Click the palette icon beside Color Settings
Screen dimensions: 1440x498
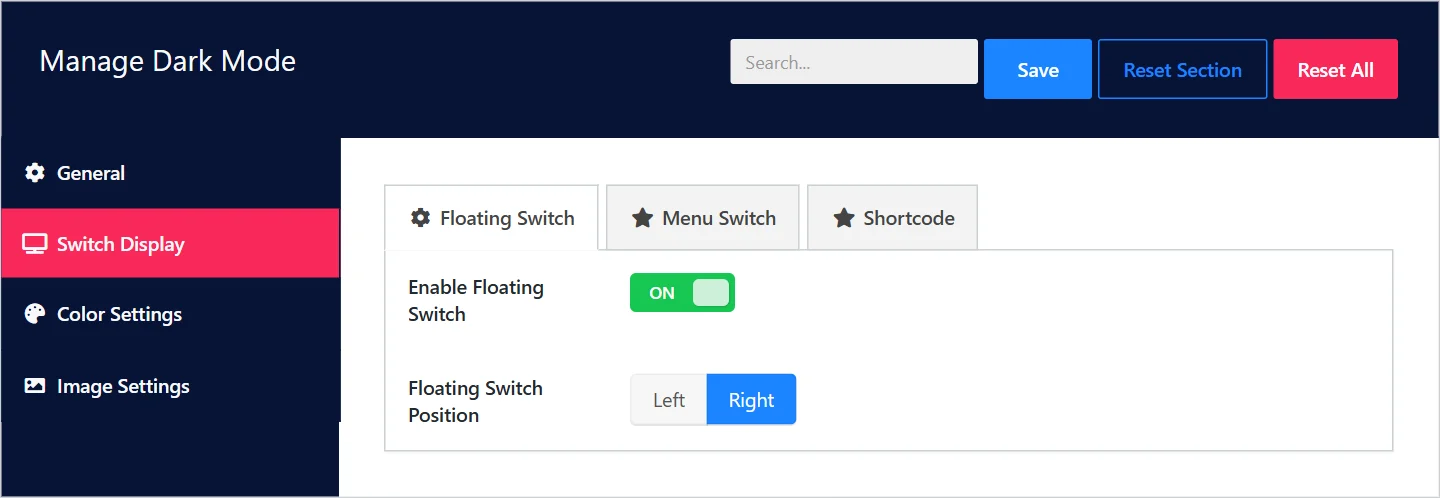(x=35, y=314)
